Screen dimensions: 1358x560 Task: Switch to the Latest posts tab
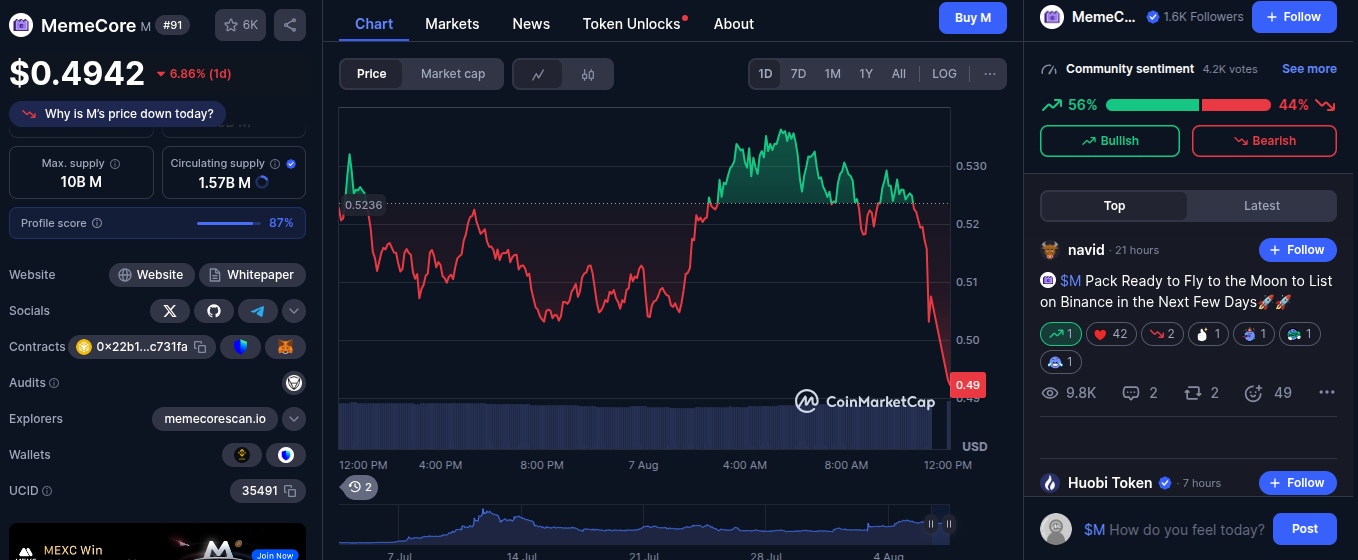1261,206
